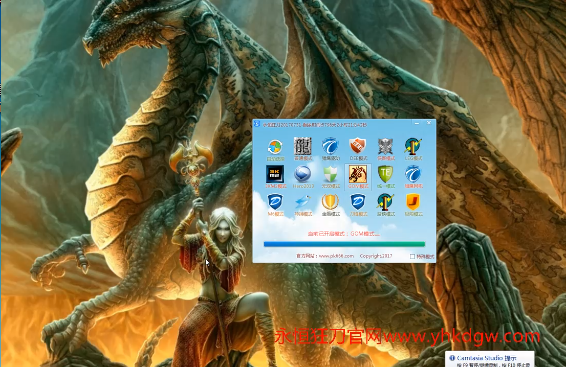Choose the gold shield mode icon
The height and width of the screenshot is (367, 566).
(x=330, y=202)
